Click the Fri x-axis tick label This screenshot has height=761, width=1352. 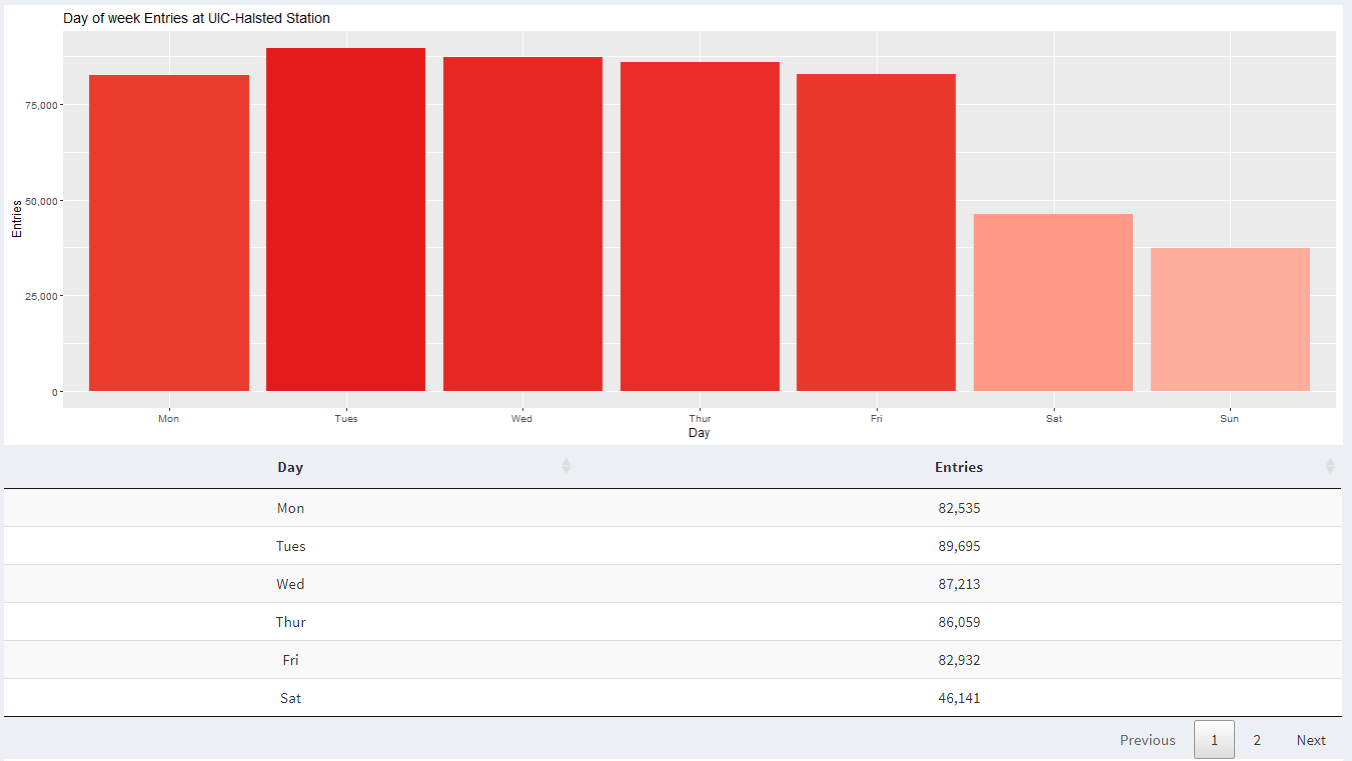click(x=877, y=419)
